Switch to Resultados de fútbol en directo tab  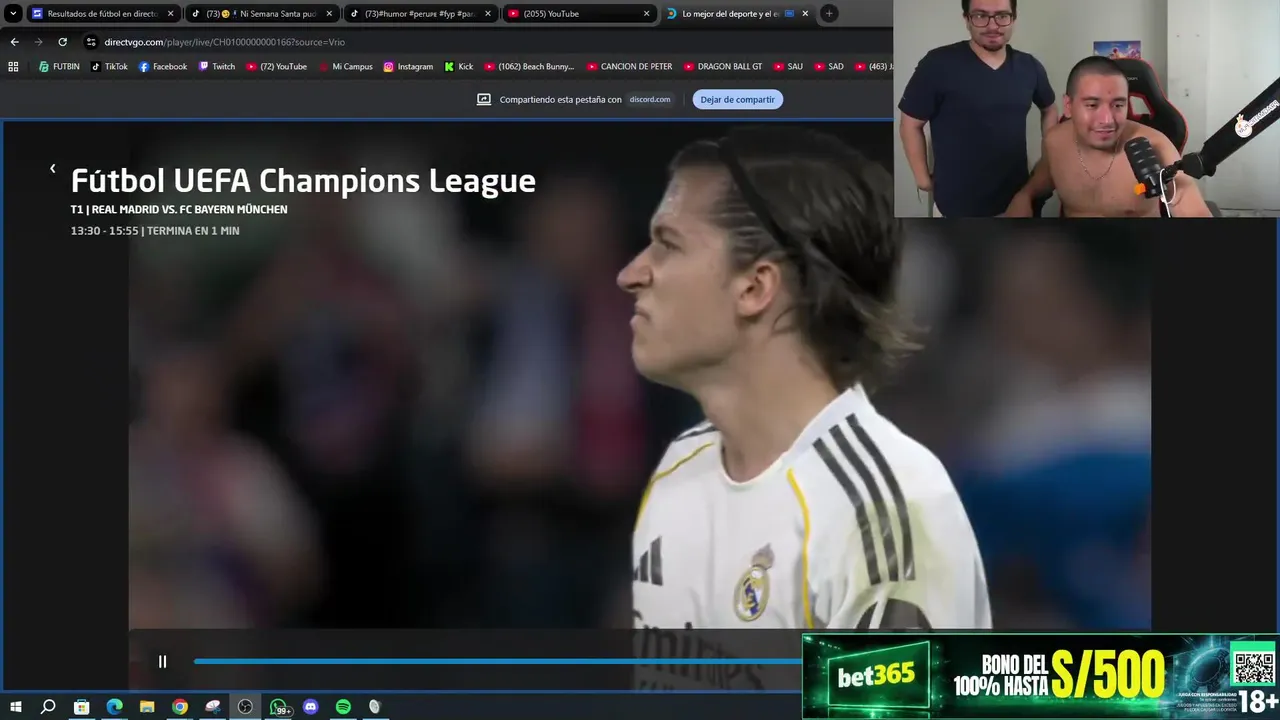[x=103, y=14]
